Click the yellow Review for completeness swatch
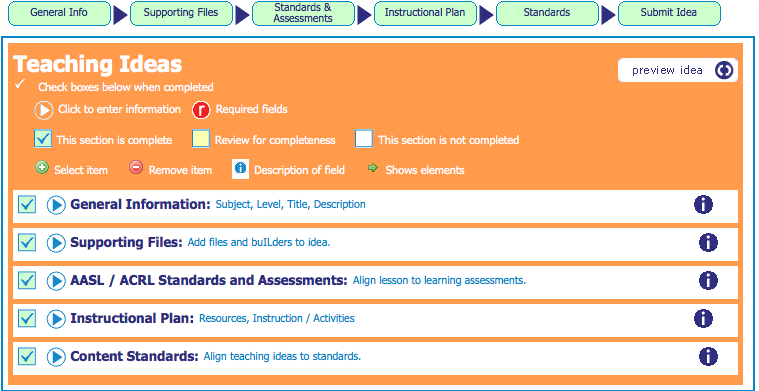 201,139
